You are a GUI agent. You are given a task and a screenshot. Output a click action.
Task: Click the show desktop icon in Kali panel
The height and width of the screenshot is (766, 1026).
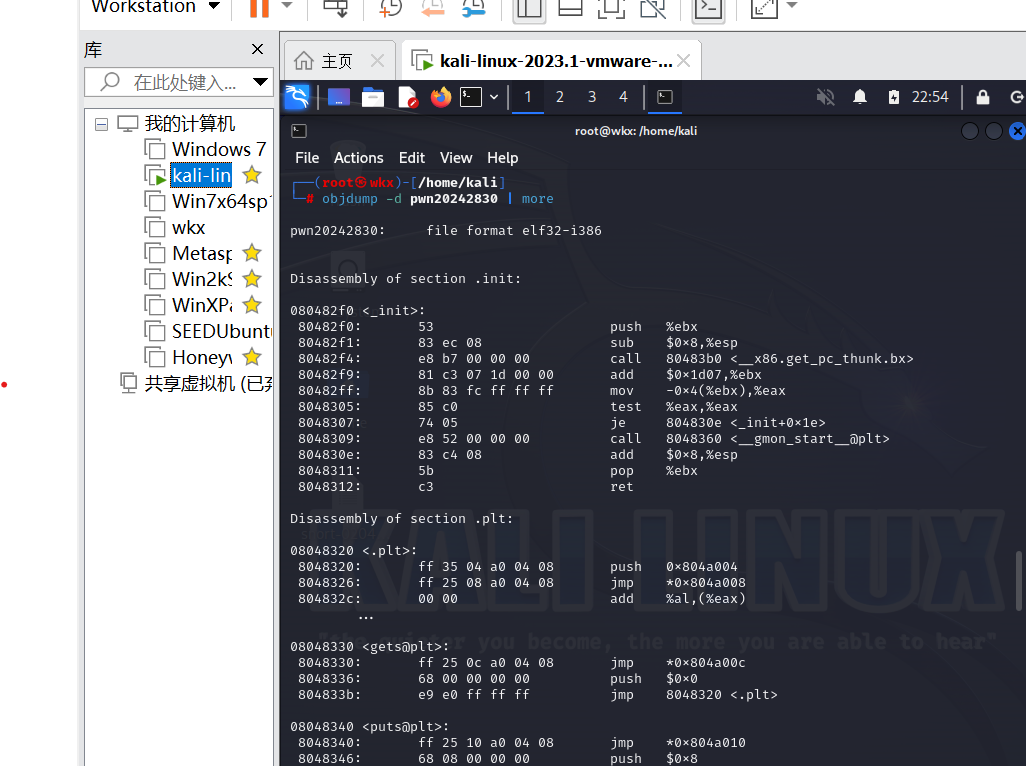[339, 97]
